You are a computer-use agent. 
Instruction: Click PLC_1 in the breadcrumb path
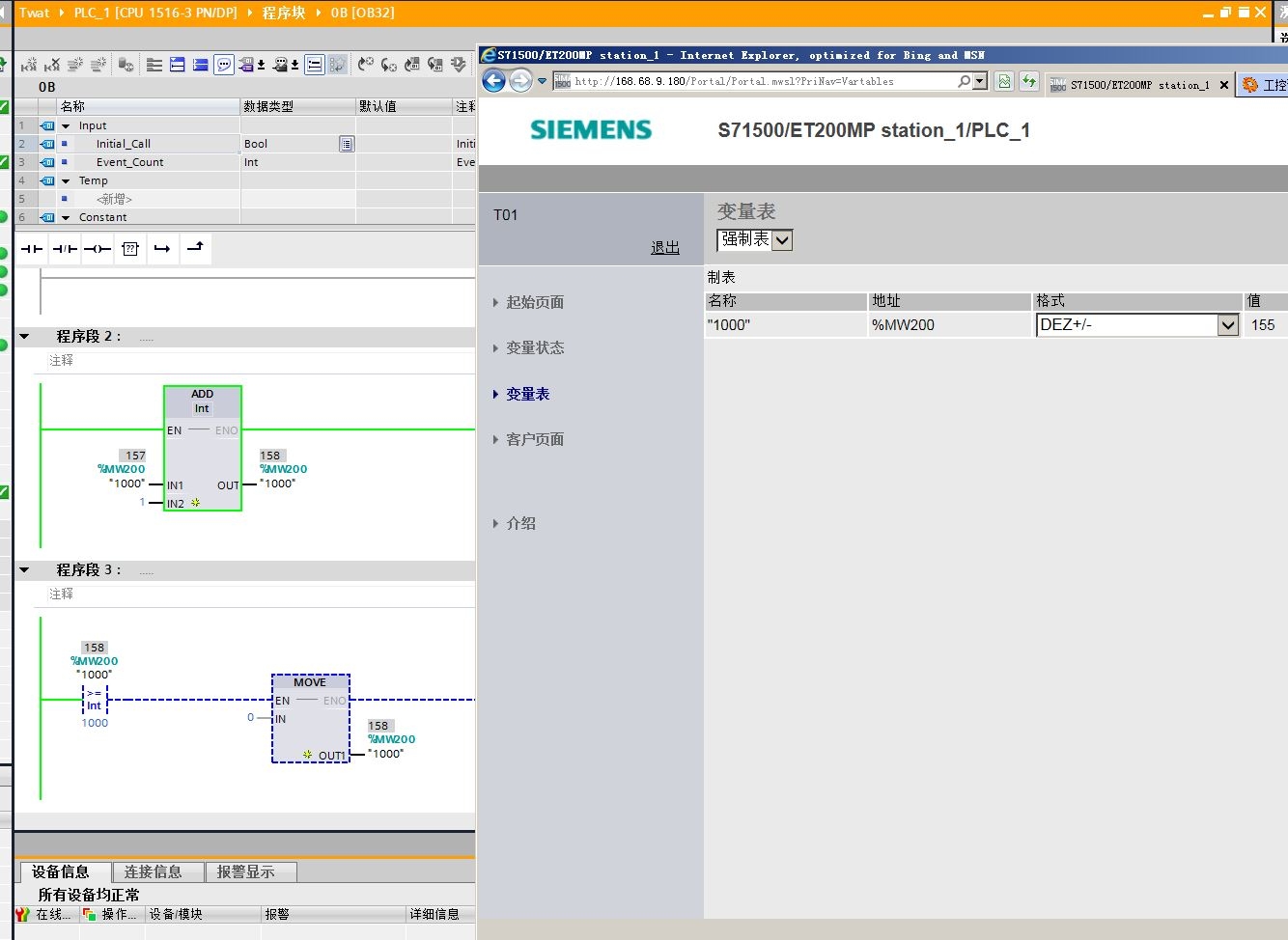(154, 13)
